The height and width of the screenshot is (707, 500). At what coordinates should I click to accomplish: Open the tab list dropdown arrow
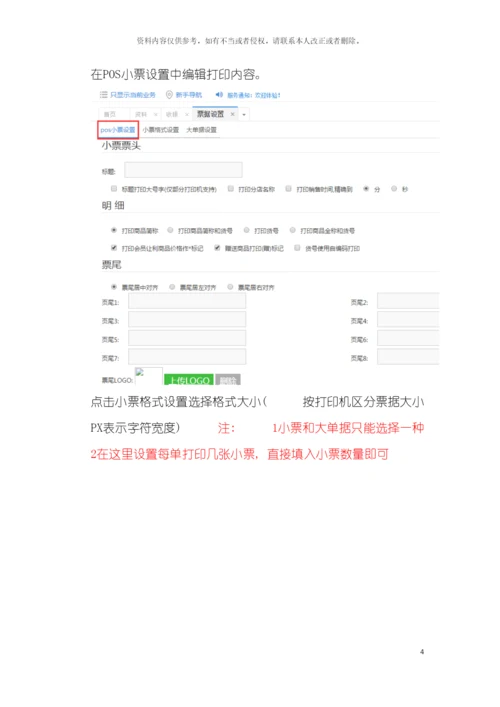(244, 115)
